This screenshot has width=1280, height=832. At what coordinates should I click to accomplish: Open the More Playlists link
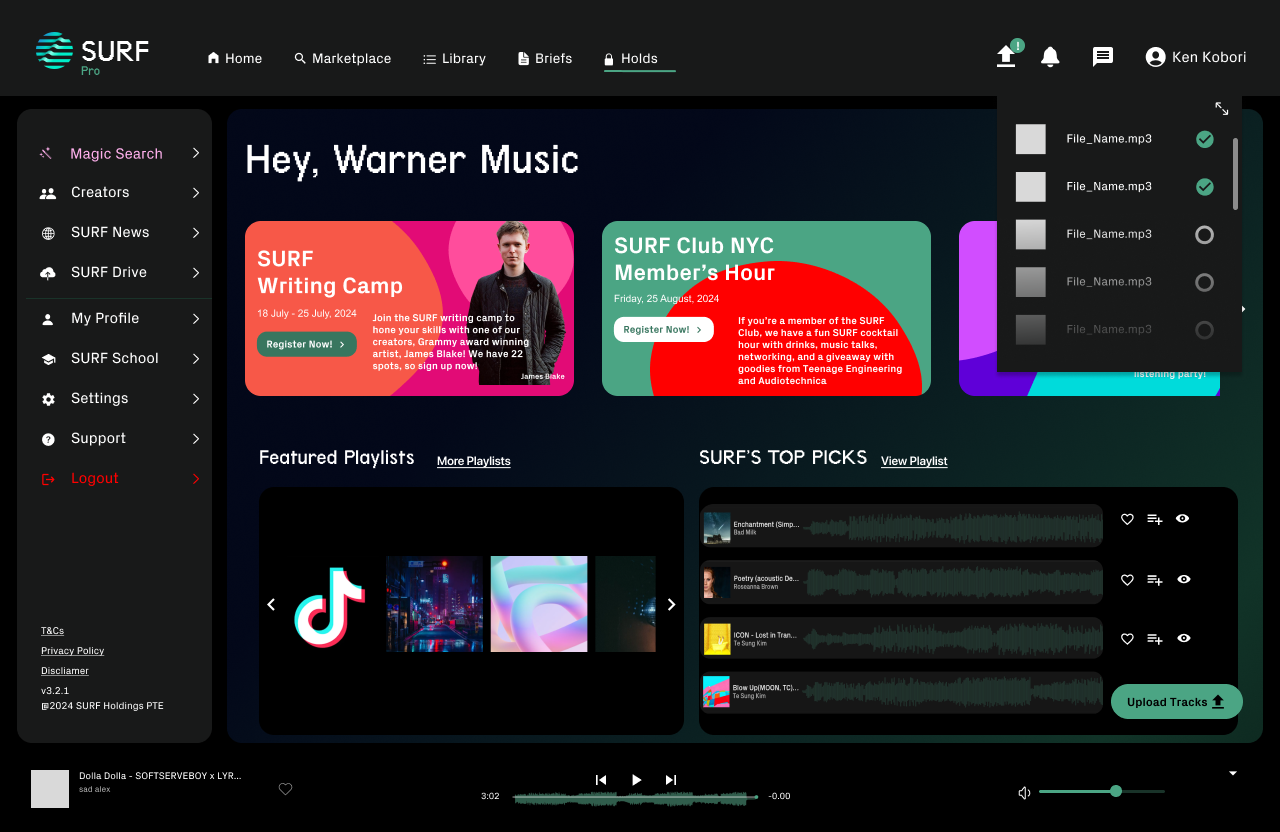[x=474, y=462]
